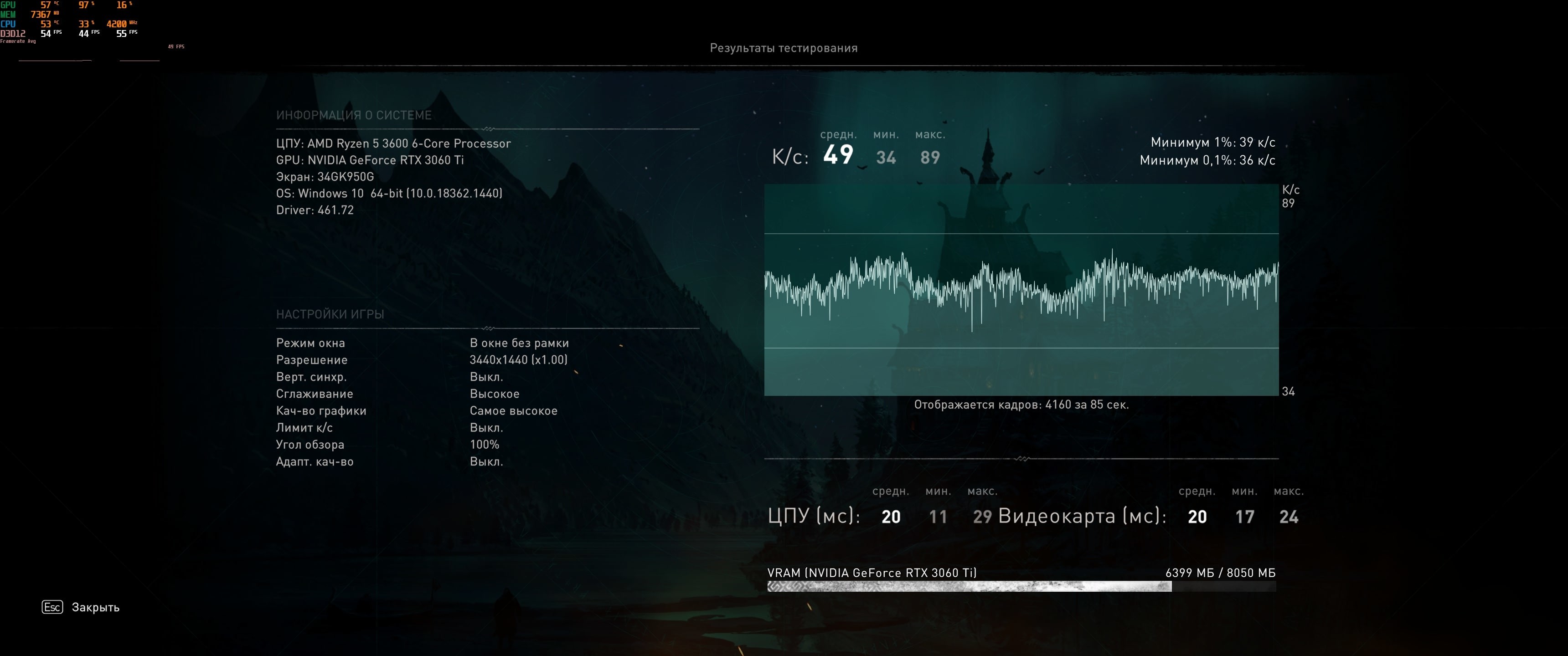This screenshot has width=1568, height=656.
Task: Click the Видеокарта (мс) label
Action: pyautogui.click(x=1082, y=516)
